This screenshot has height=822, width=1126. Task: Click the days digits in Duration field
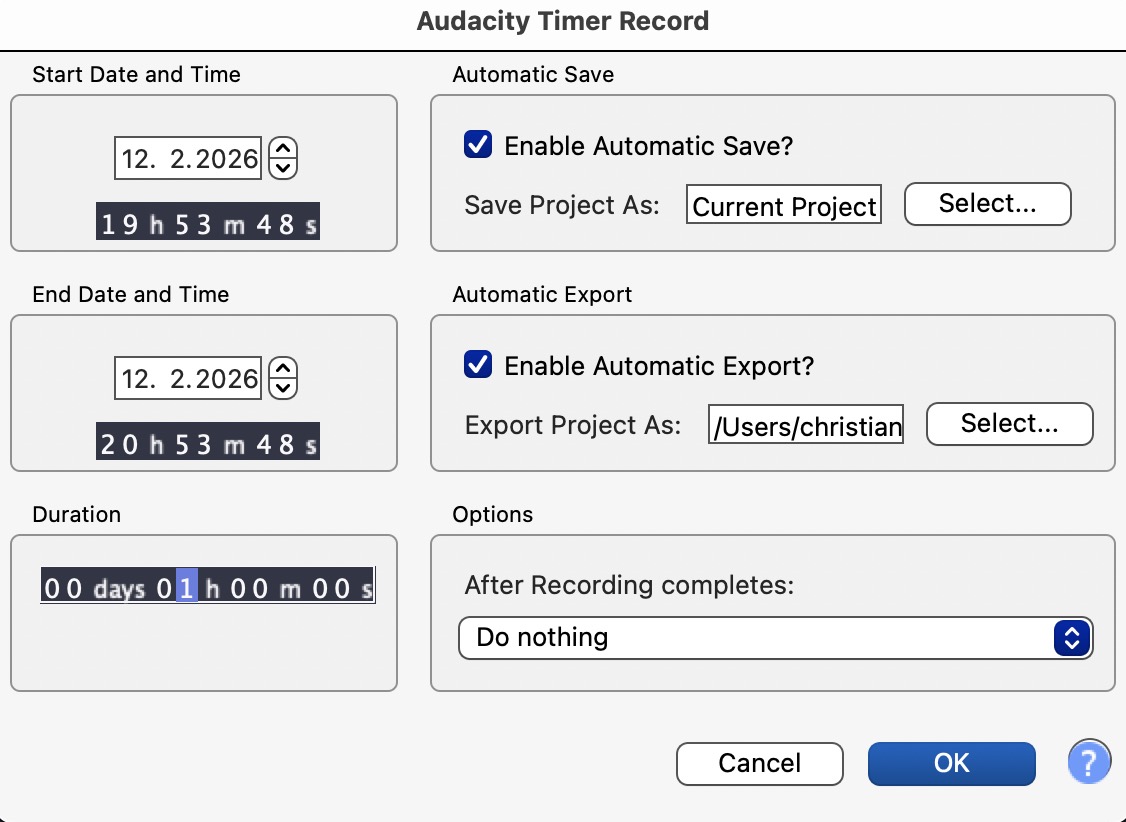pyautogui.click(x=63, y=588)
